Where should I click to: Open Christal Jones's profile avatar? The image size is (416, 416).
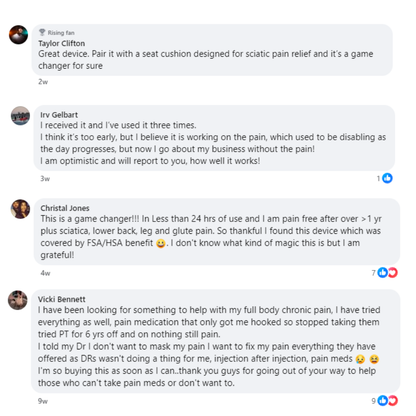pos(21,209)
